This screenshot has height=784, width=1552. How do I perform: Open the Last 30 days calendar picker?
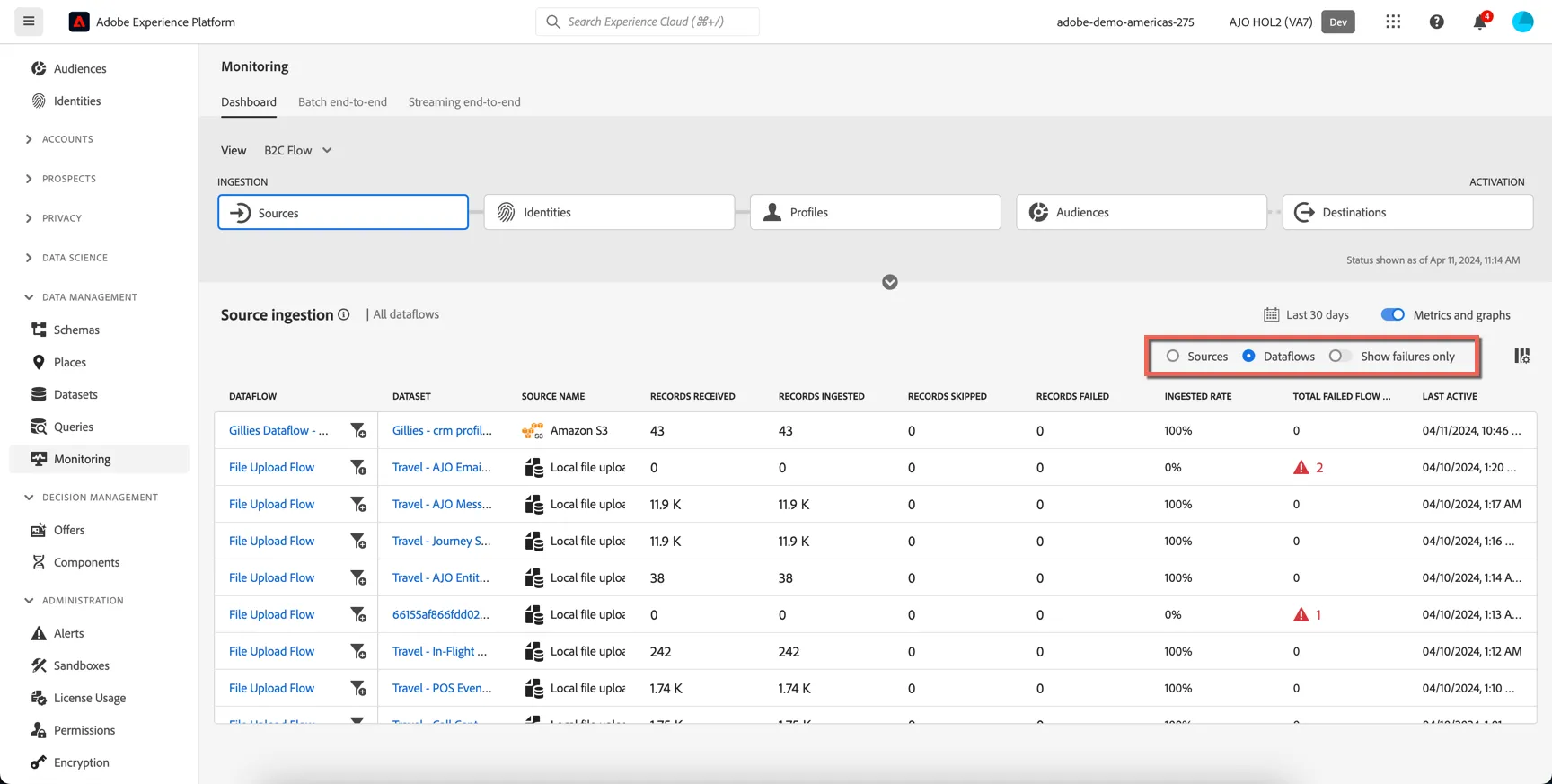[x=1306, y=314]
